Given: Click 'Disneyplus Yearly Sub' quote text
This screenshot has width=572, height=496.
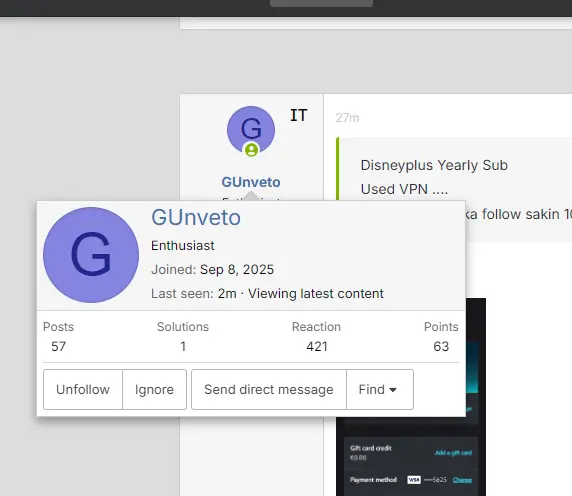Looking at the screenshot, I should tap(434, 165).
